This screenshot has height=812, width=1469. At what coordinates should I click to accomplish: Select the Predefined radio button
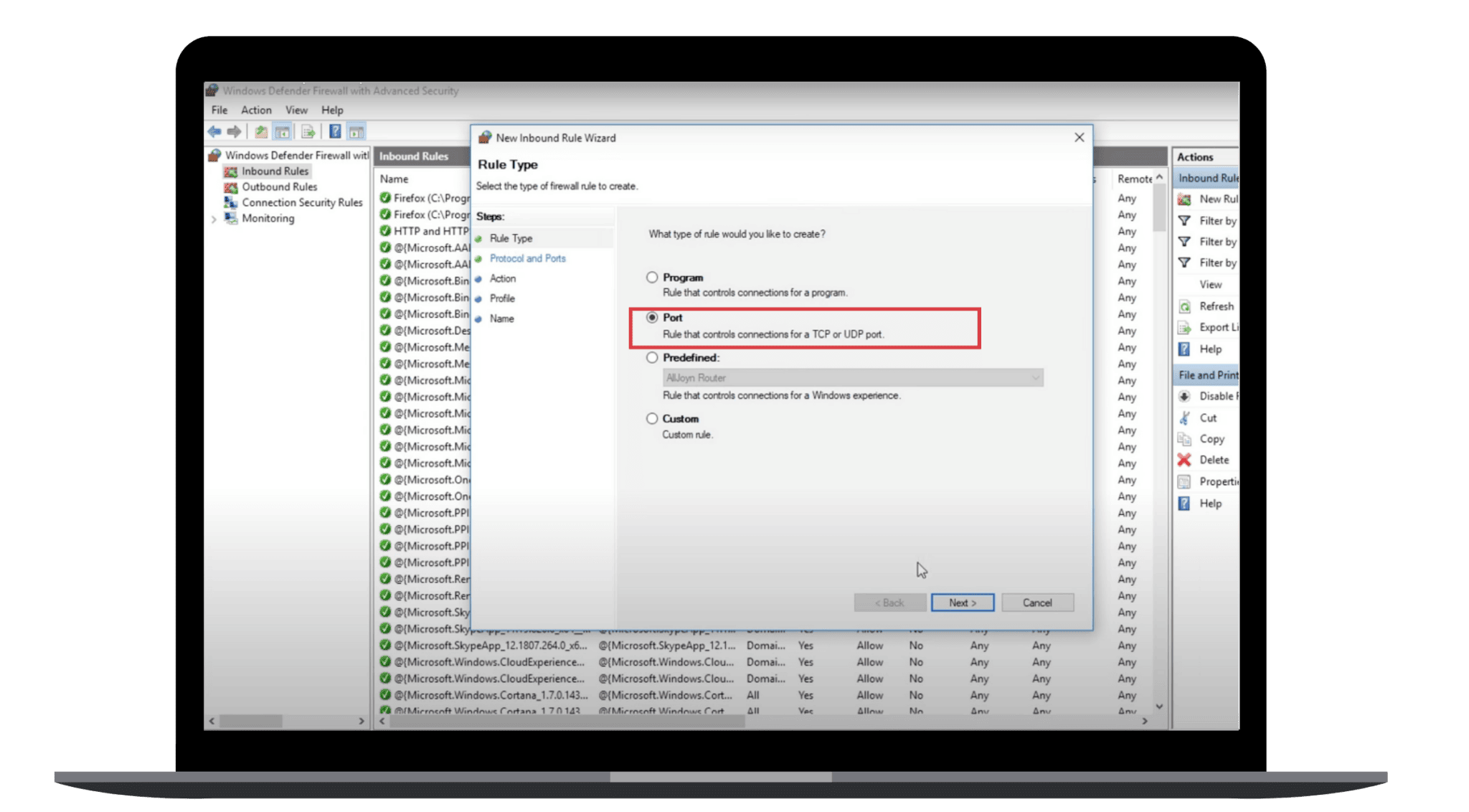tap(652, 358)
